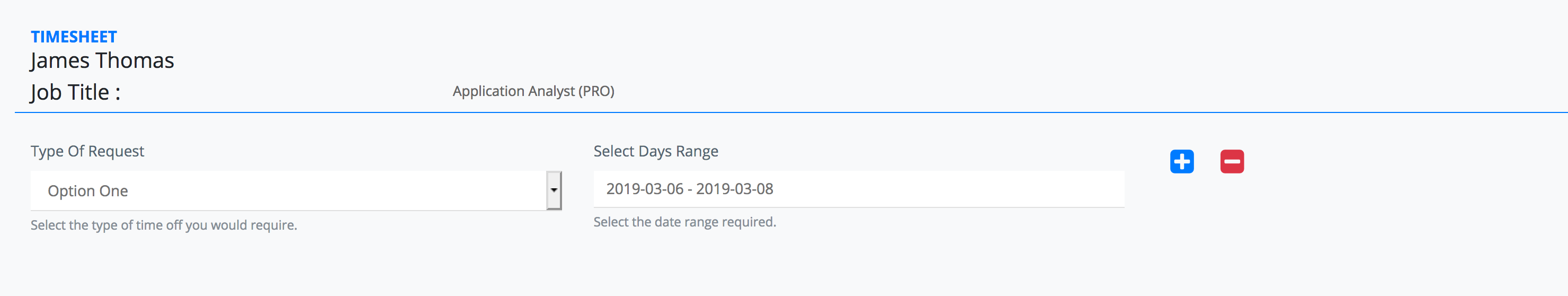Select the Option One combo box

(x=296, y=190)
